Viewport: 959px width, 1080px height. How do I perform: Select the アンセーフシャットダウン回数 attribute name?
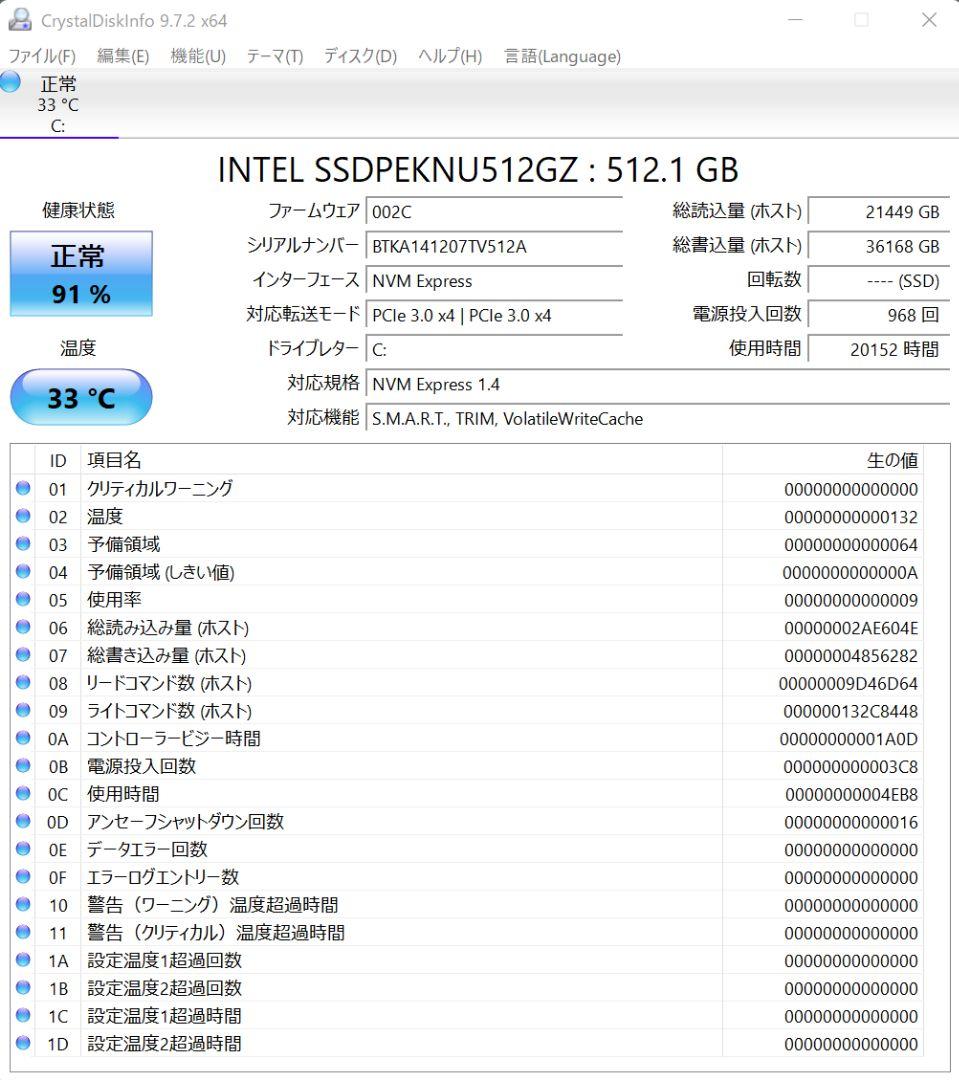coord(185,822)
